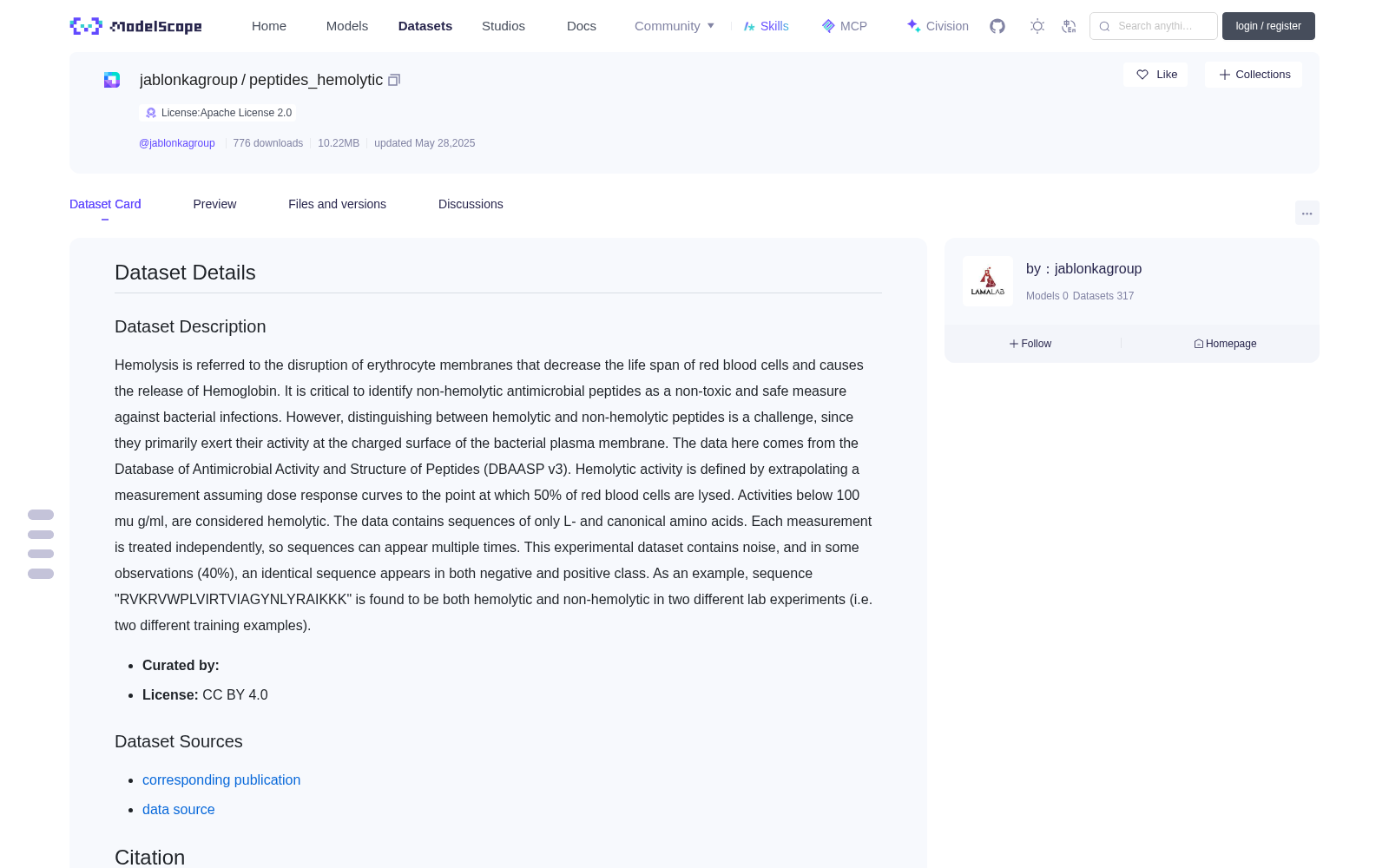Screen dimensions: 1389x868
Task: Open the data source link
Action: [x=178, y=809]
